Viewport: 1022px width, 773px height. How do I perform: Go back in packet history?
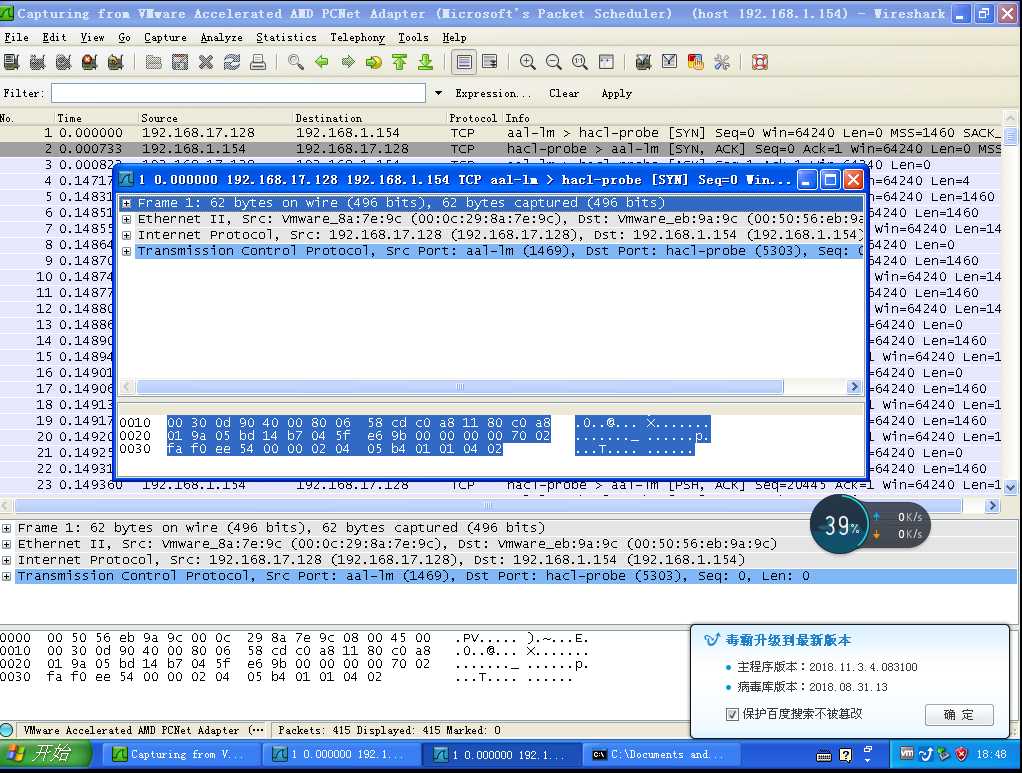(322, 62)
